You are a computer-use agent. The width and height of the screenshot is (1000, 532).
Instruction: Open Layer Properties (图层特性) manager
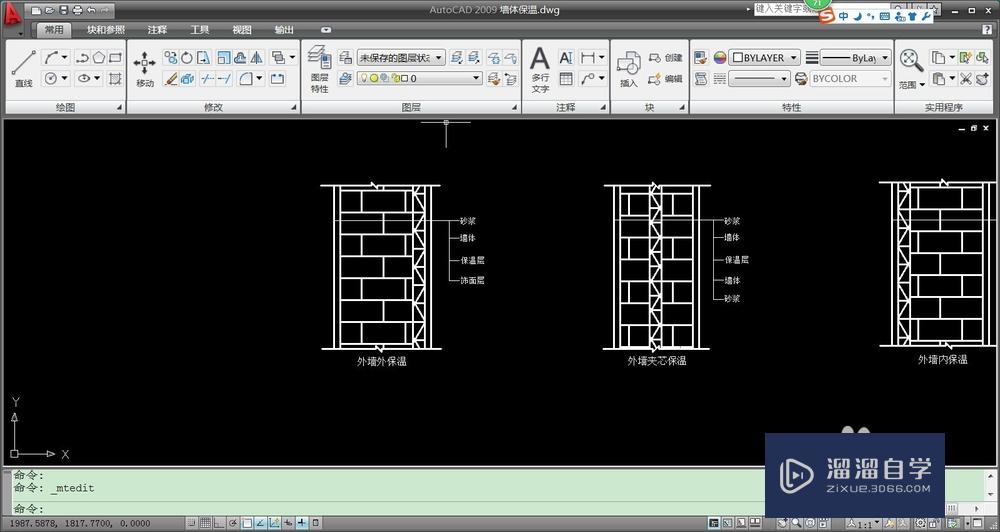coord(320,69)
